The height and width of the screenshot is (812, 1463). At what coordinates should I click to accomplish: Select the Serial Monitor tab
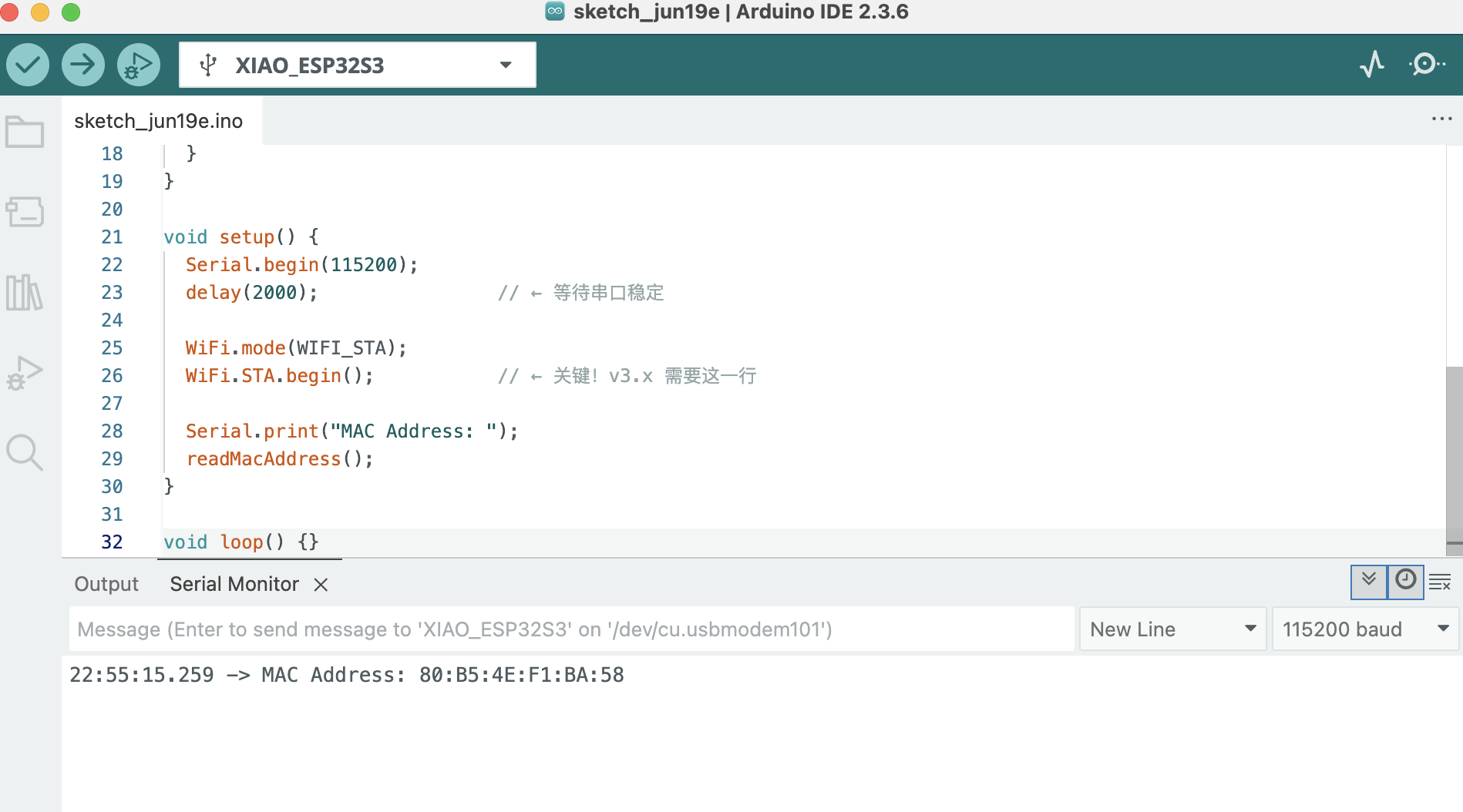pos(234,584)
